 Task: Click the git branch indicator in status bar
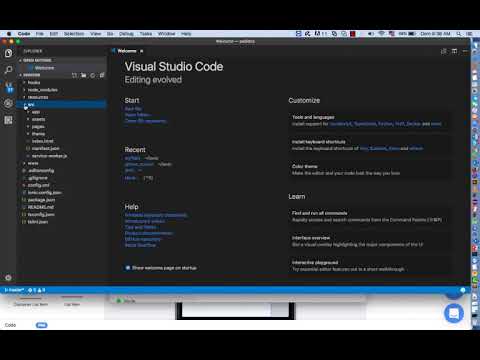click(x=14, y=290)
